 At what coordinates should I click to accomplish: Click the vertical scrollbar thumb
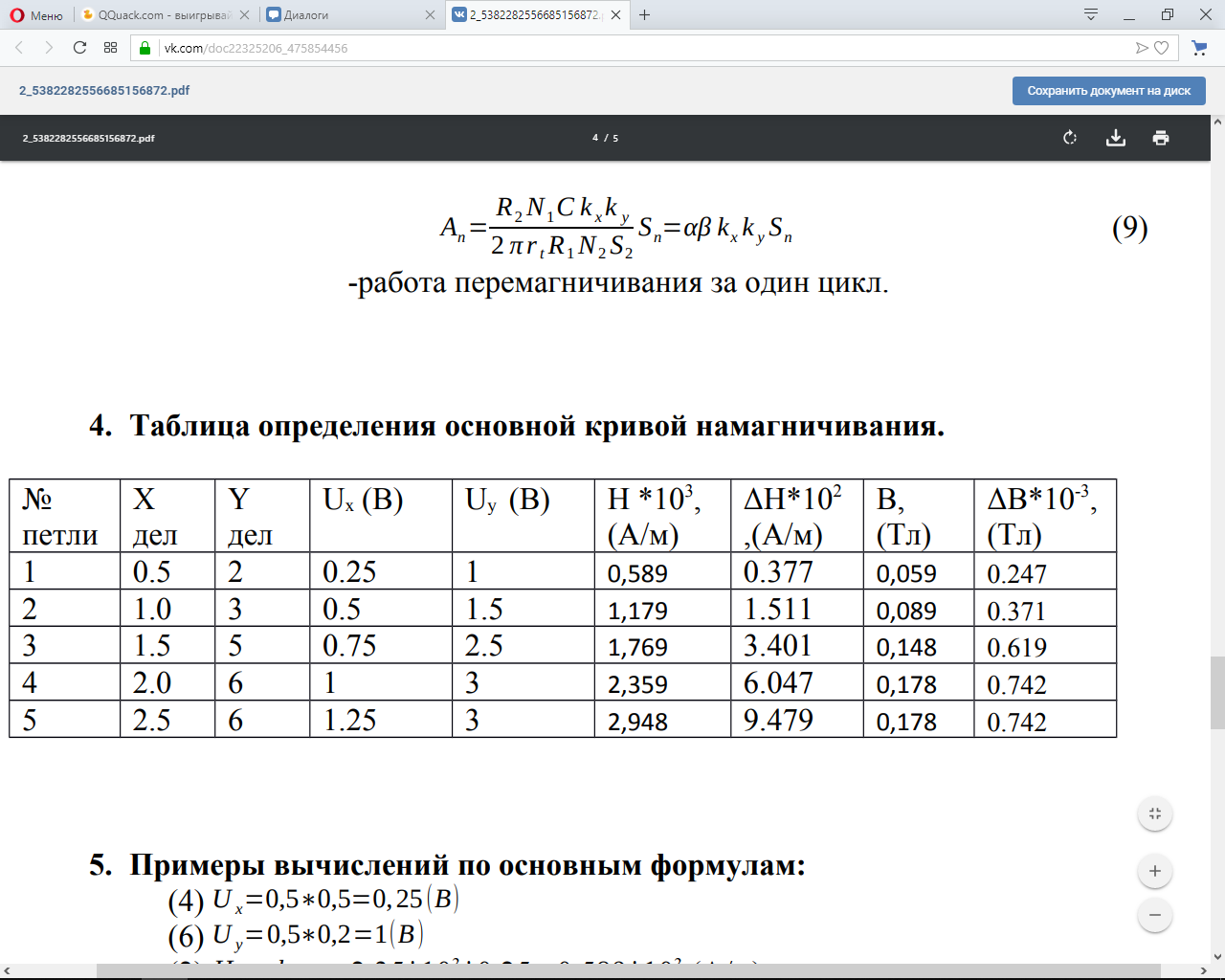pyautogui.click(x=1217, y=693)
